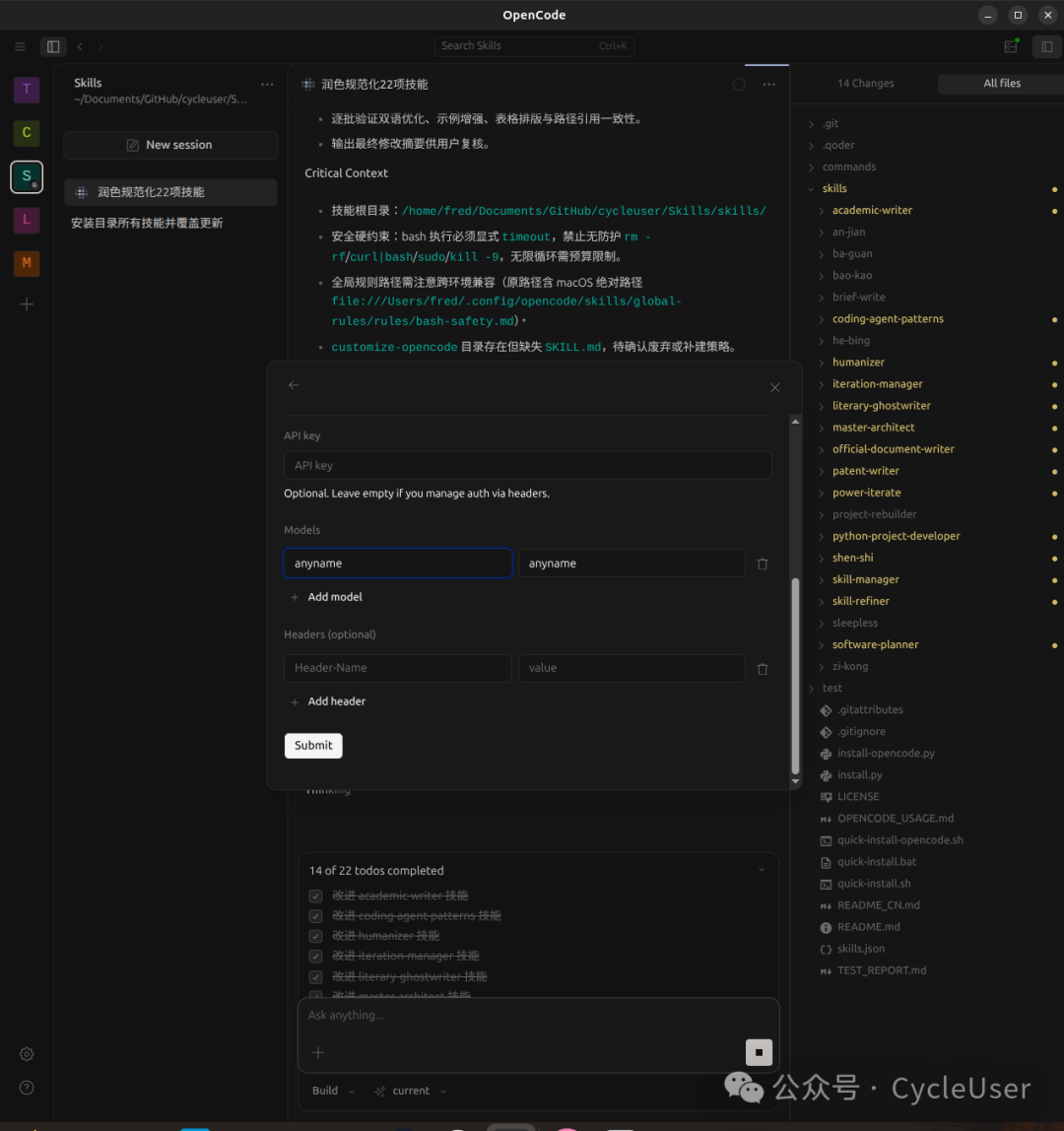Click the dialog scrollbar down arrow

pyautogui.click(x=795, y=781)
